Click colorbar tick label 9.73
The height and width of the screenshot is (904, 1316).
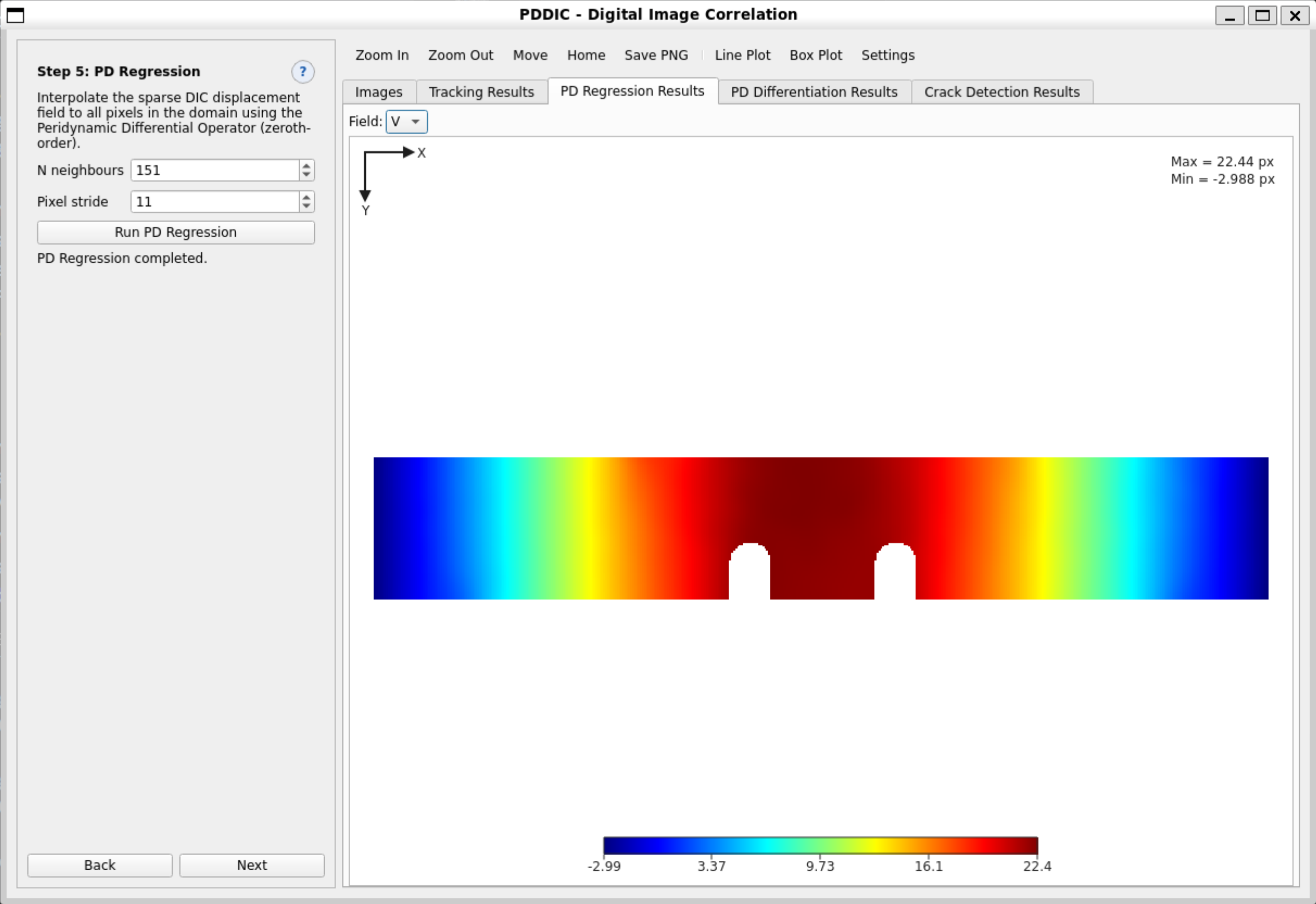click(x=820, y=866)
